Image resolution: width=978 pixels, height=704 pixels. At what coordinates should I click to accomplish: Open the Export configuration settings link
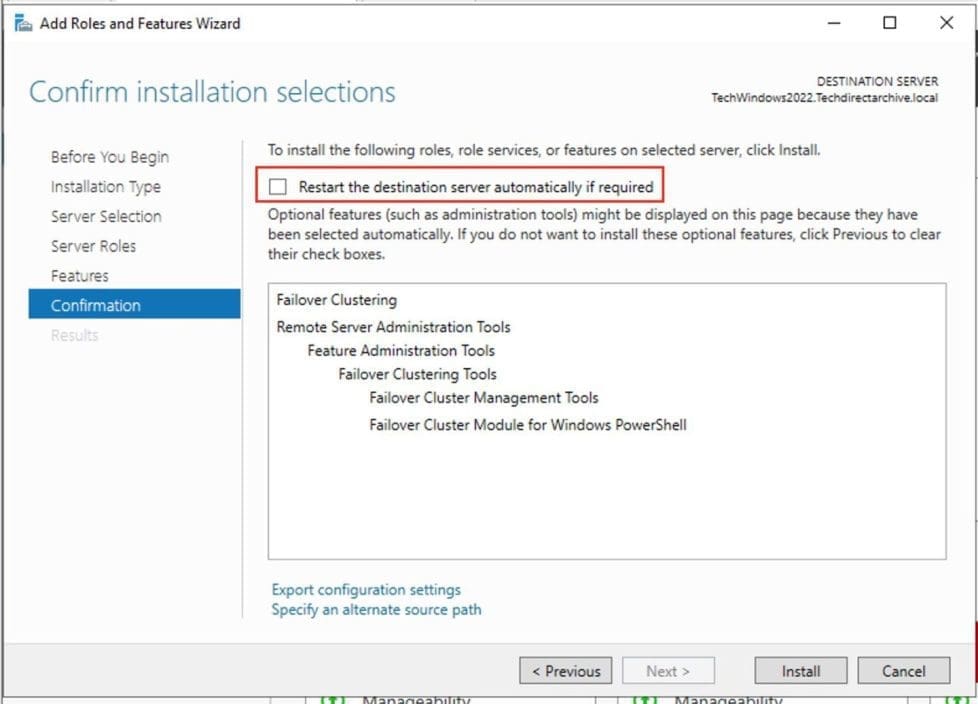click(x=366, y=590)
